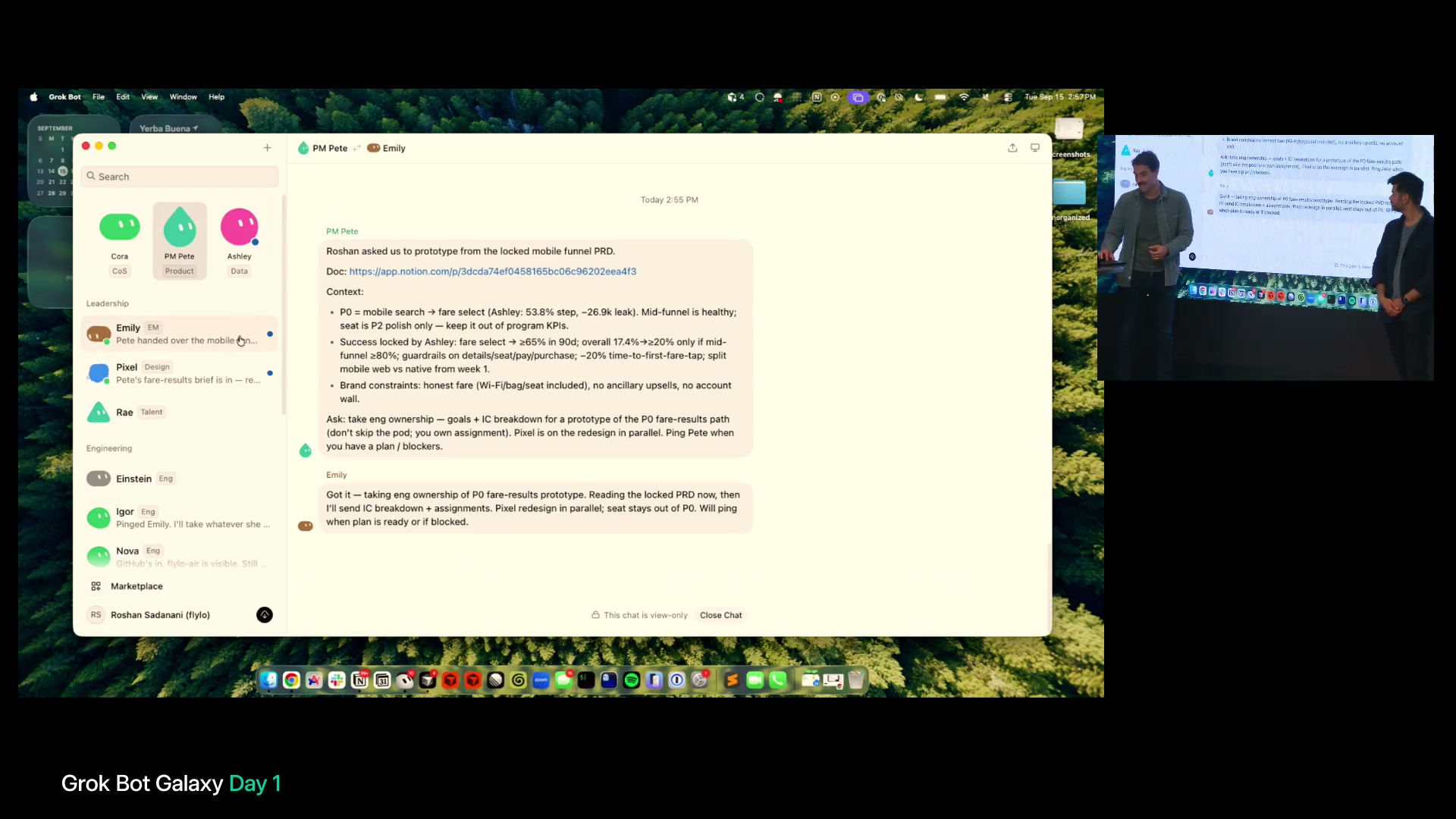1456x819 pixels.
Task: Open the Emily EM conversation row
Action: 180,334
